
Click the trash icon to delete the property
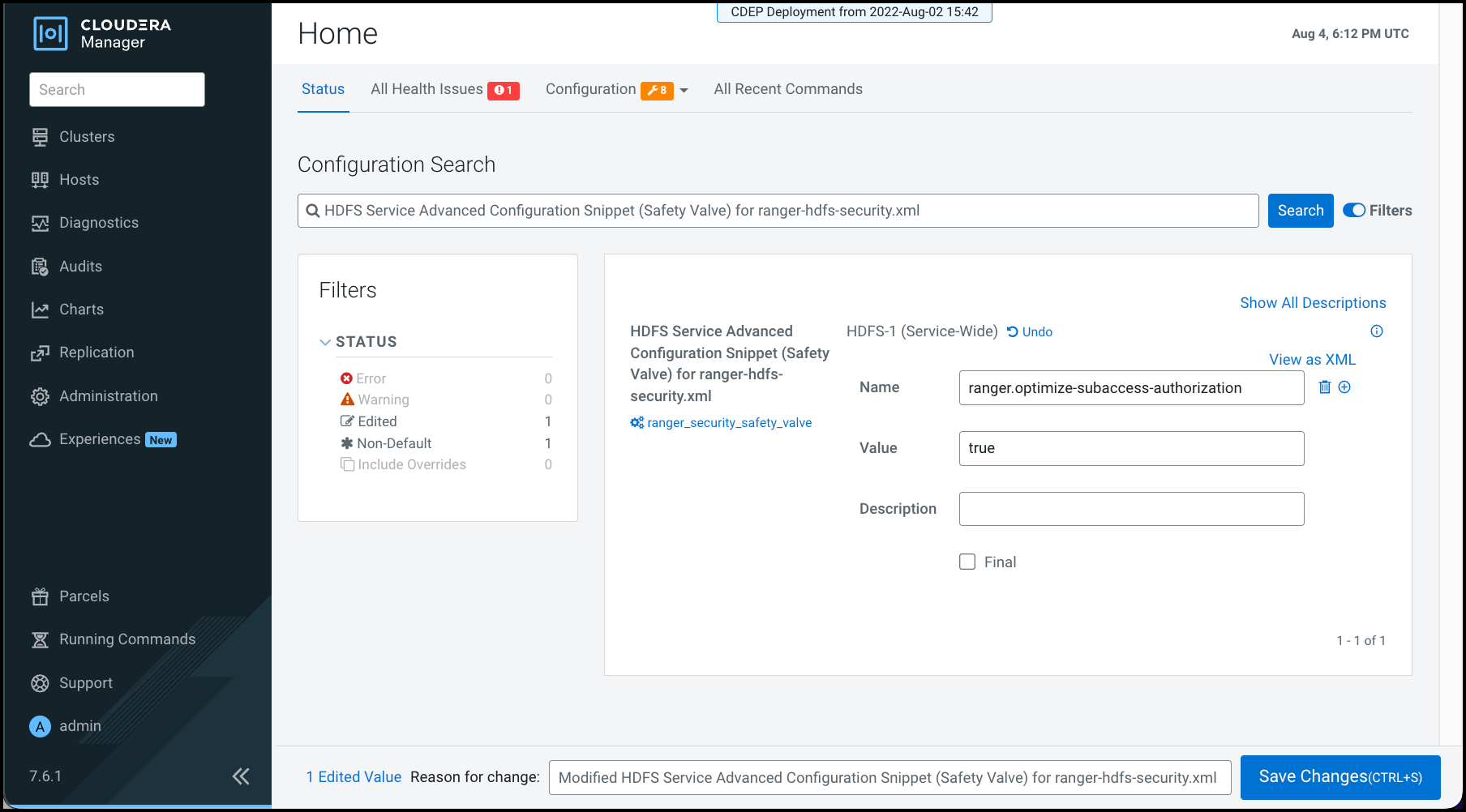(1324, 387)
